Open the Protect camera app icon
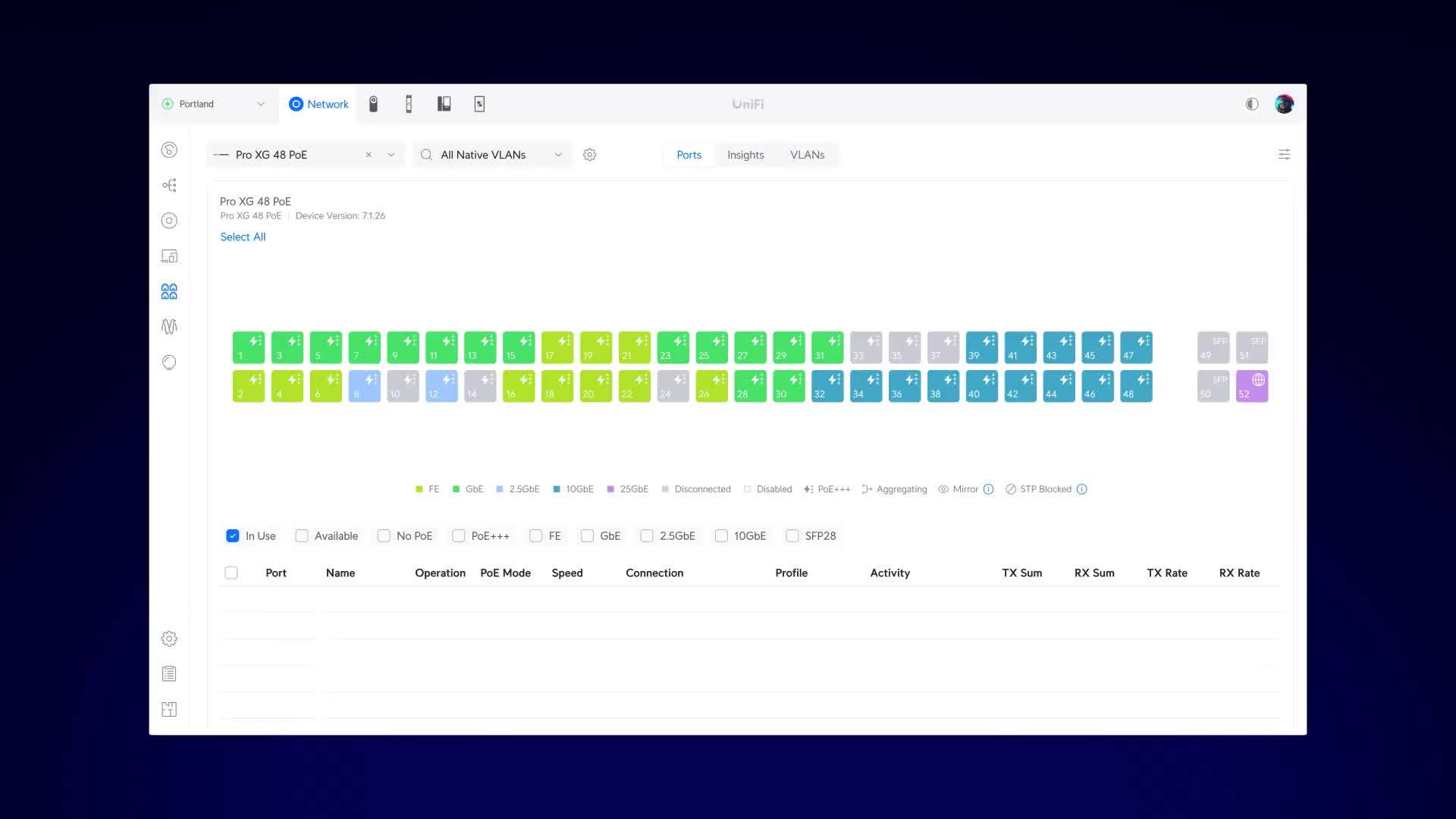 point(373,104)
